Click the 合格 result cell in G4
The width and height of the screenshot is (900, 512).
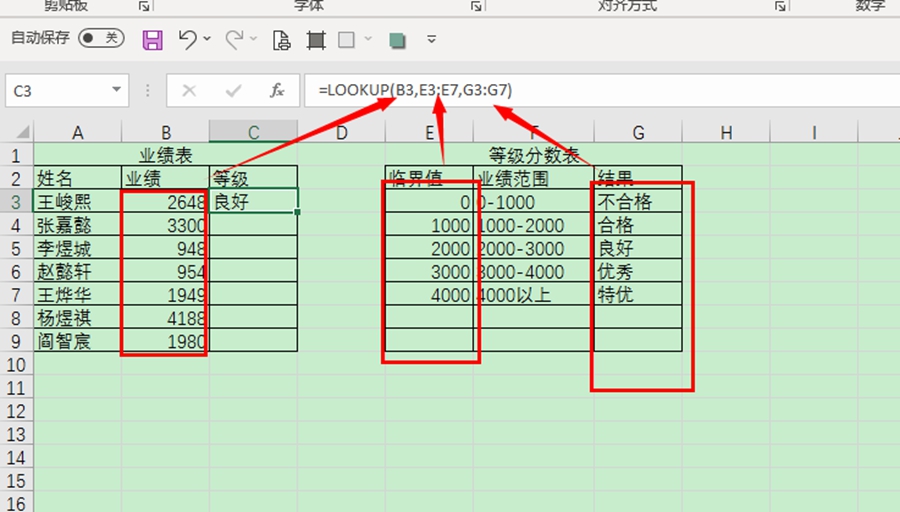[638, 224]
